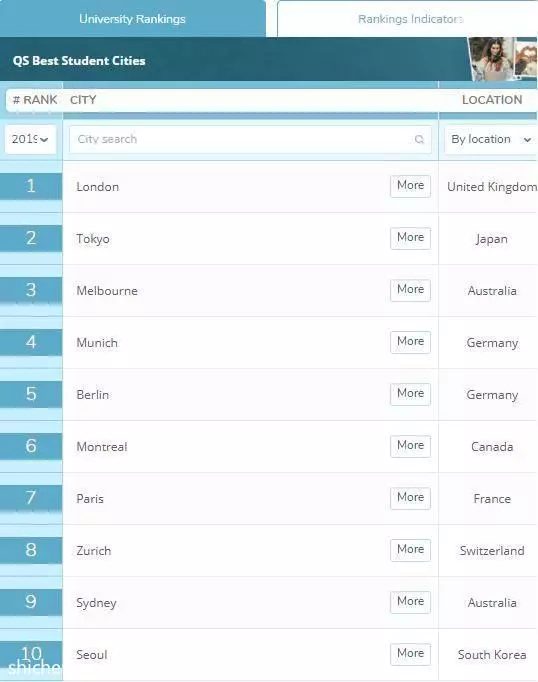Click More button for Tokyo

[410, 238]
